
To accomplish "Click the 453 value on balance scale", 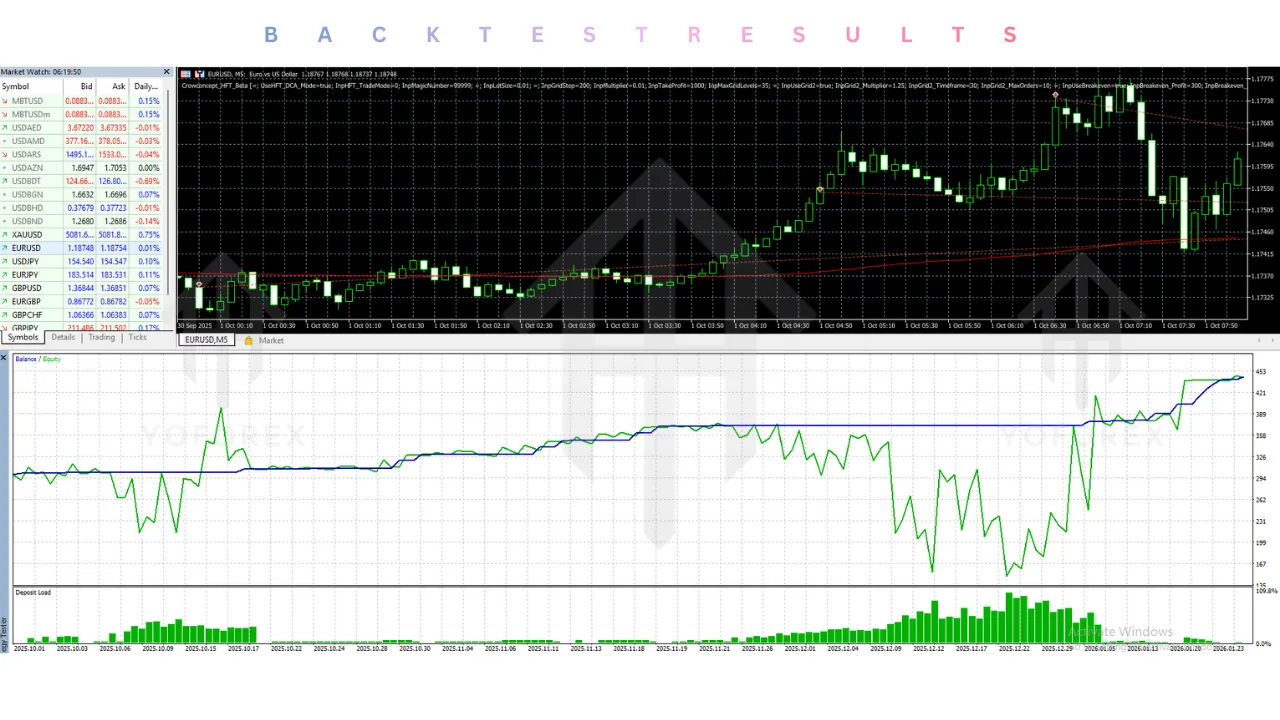I will coord(1261,372).
